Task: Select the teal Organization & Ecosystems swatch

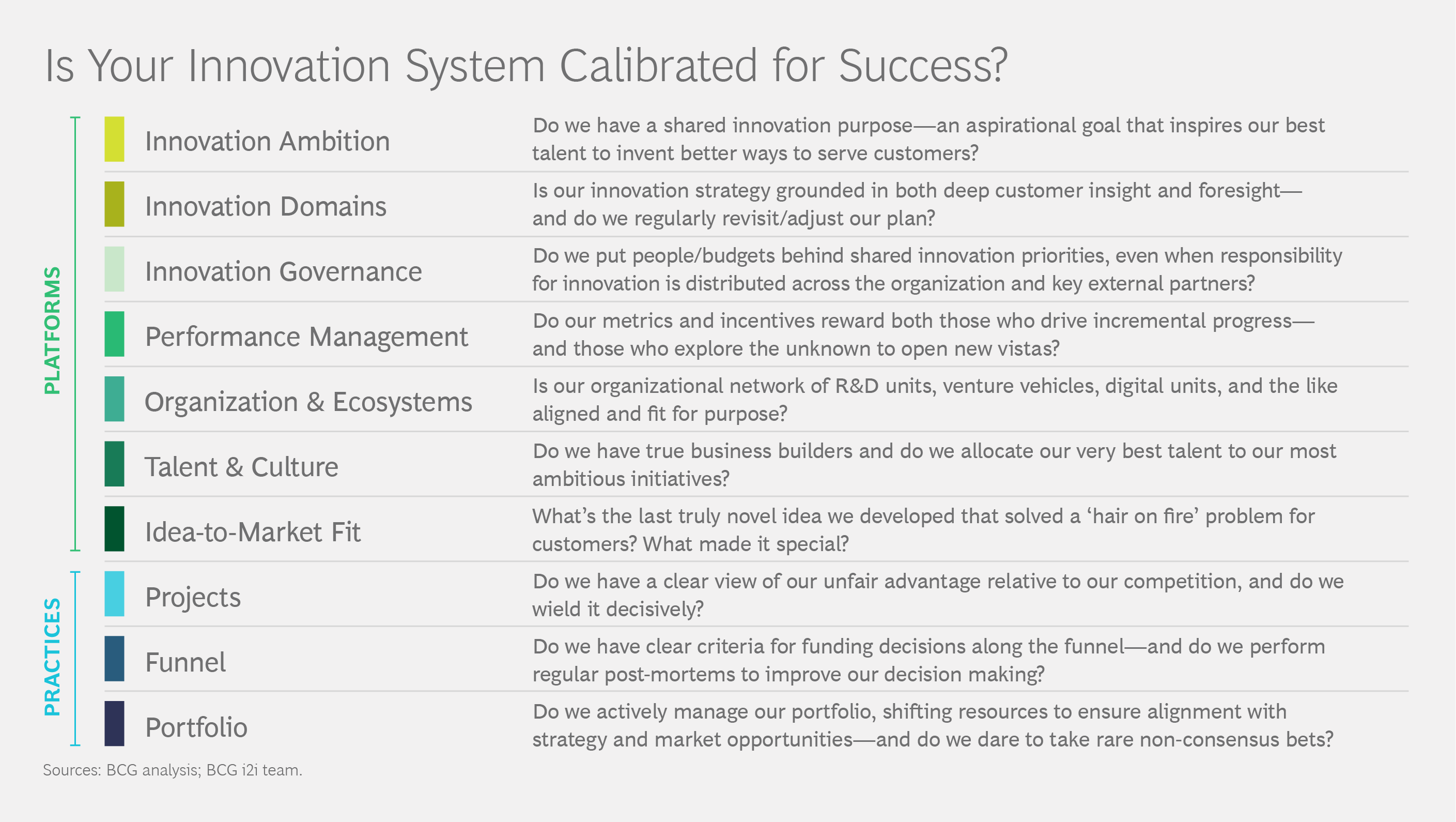Action: (114, 400)
